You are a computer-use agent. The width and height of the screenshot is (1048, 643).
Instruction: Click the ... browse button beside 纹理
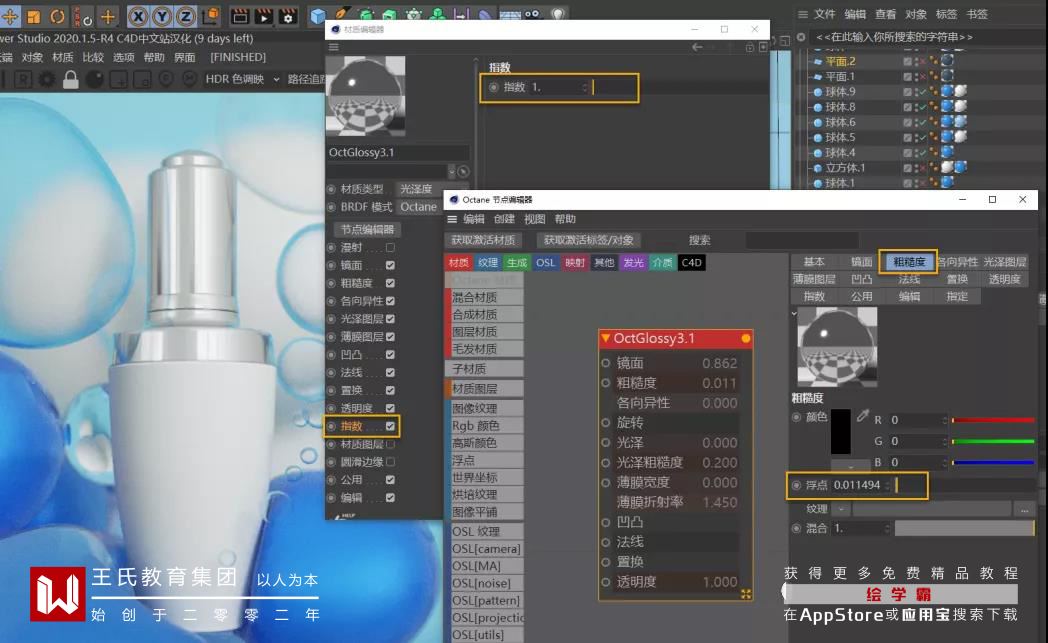(x=1024, y=509)
